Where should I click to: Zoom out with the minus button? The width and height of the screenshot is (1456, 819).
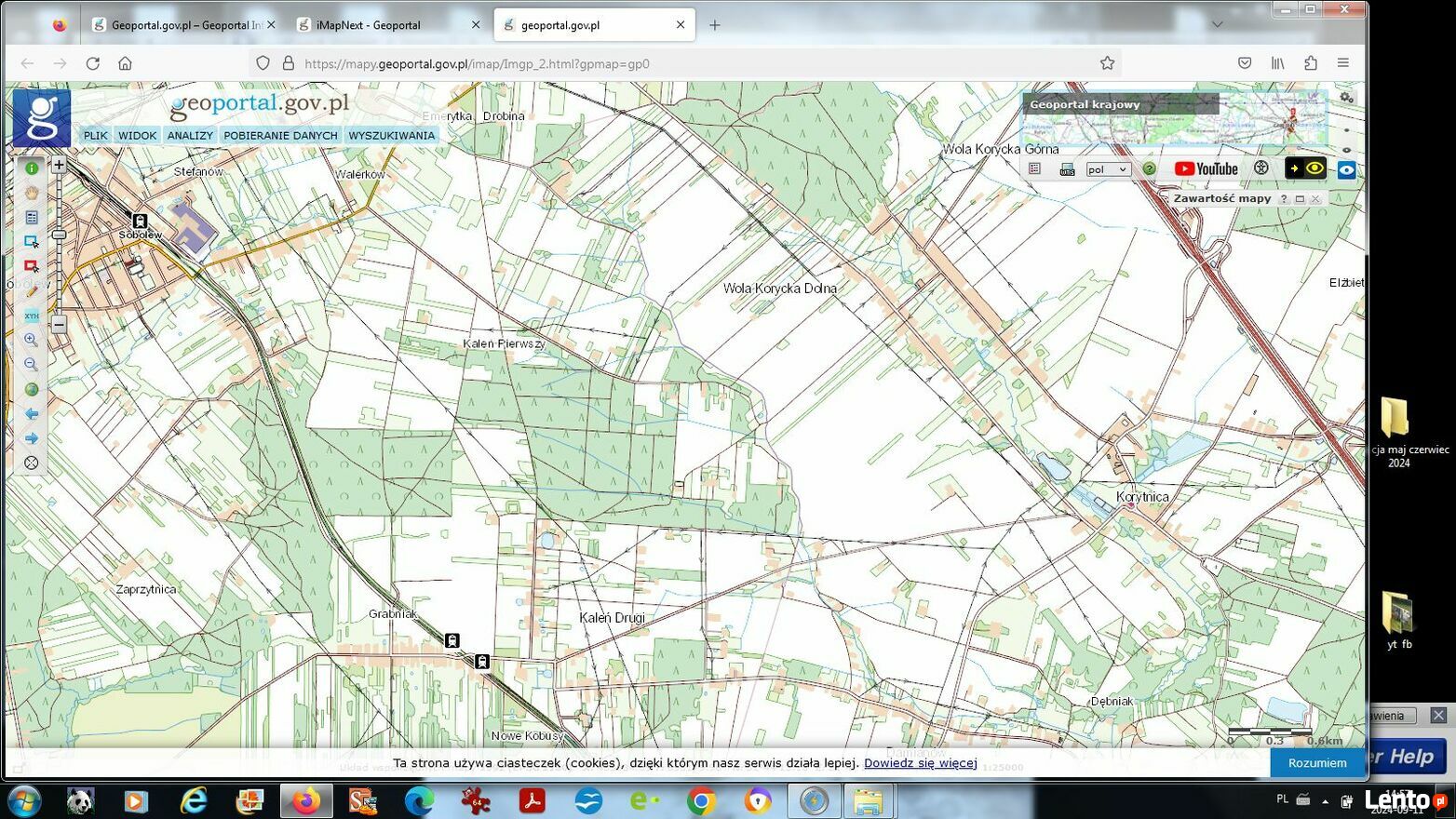(59, 325)
